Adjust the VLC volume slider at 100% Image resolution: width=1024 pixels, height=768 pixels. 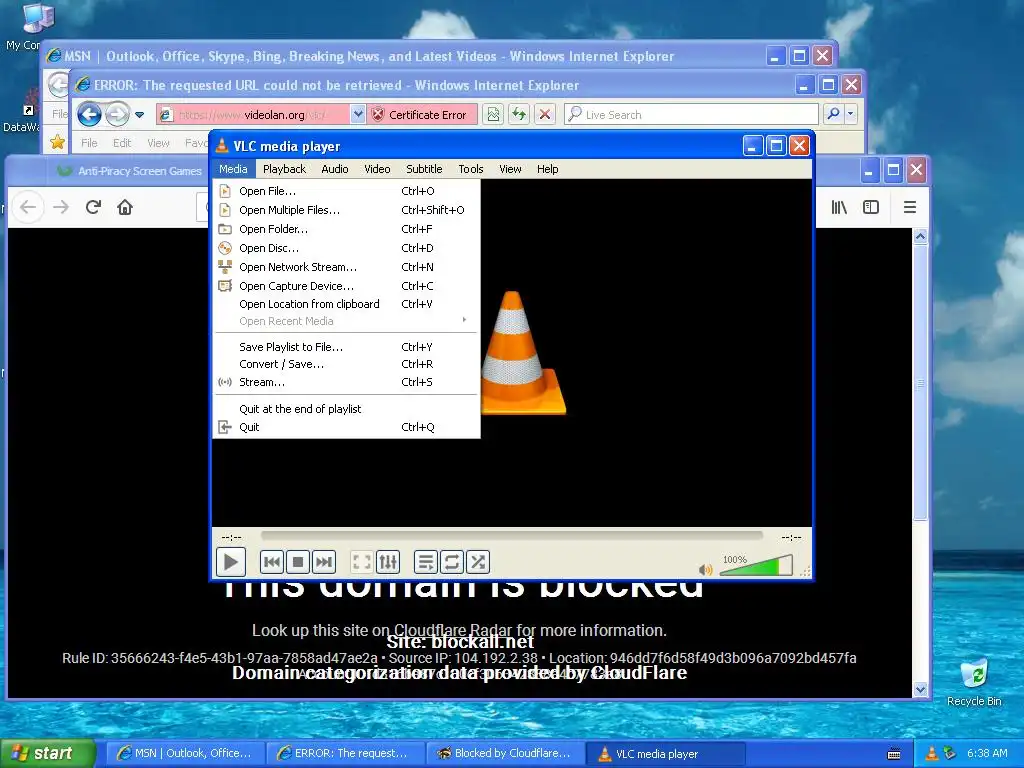[x=756, y=566]
